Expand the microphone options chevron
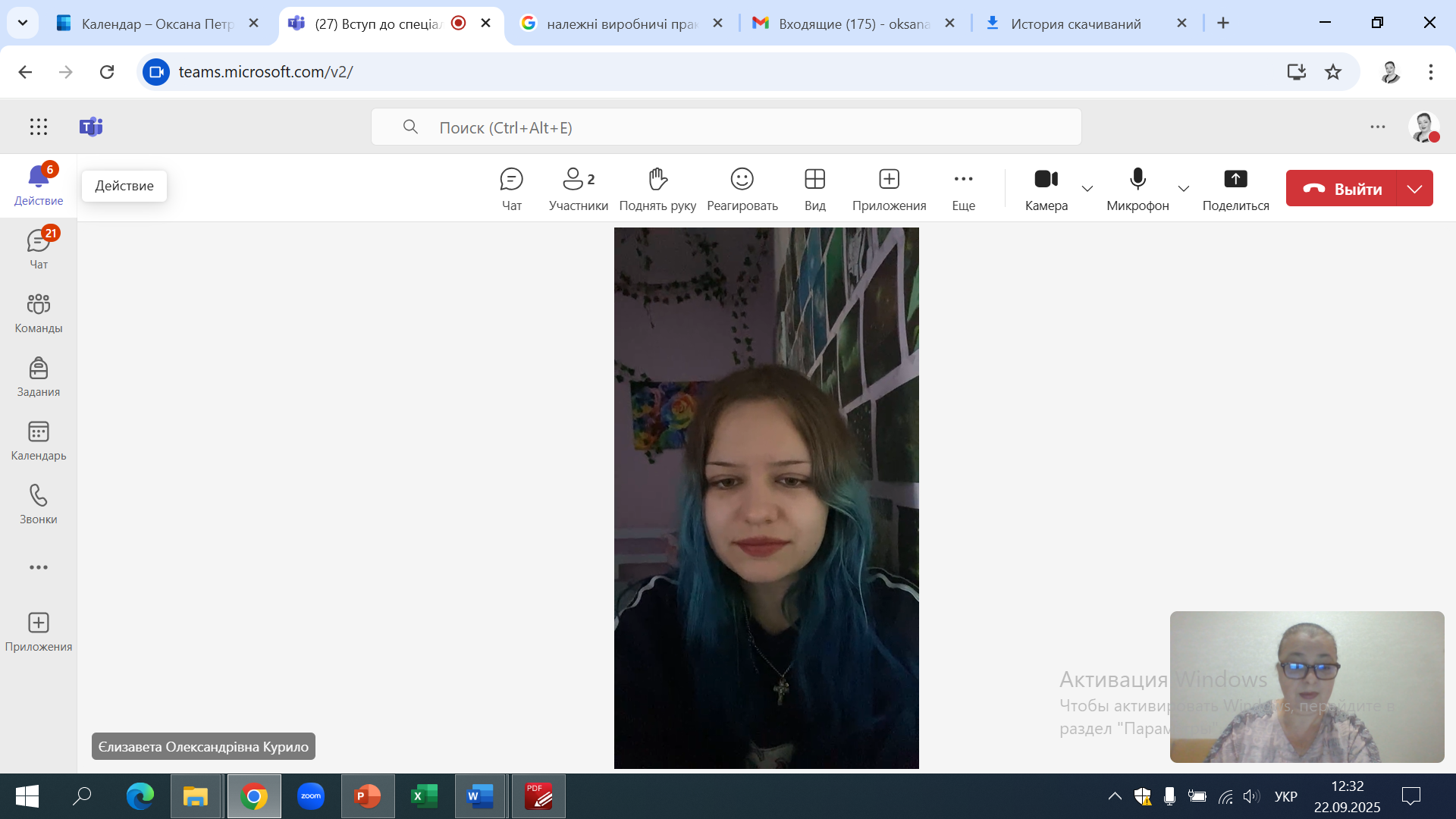1456x819 pixels. coord(1183,188)
